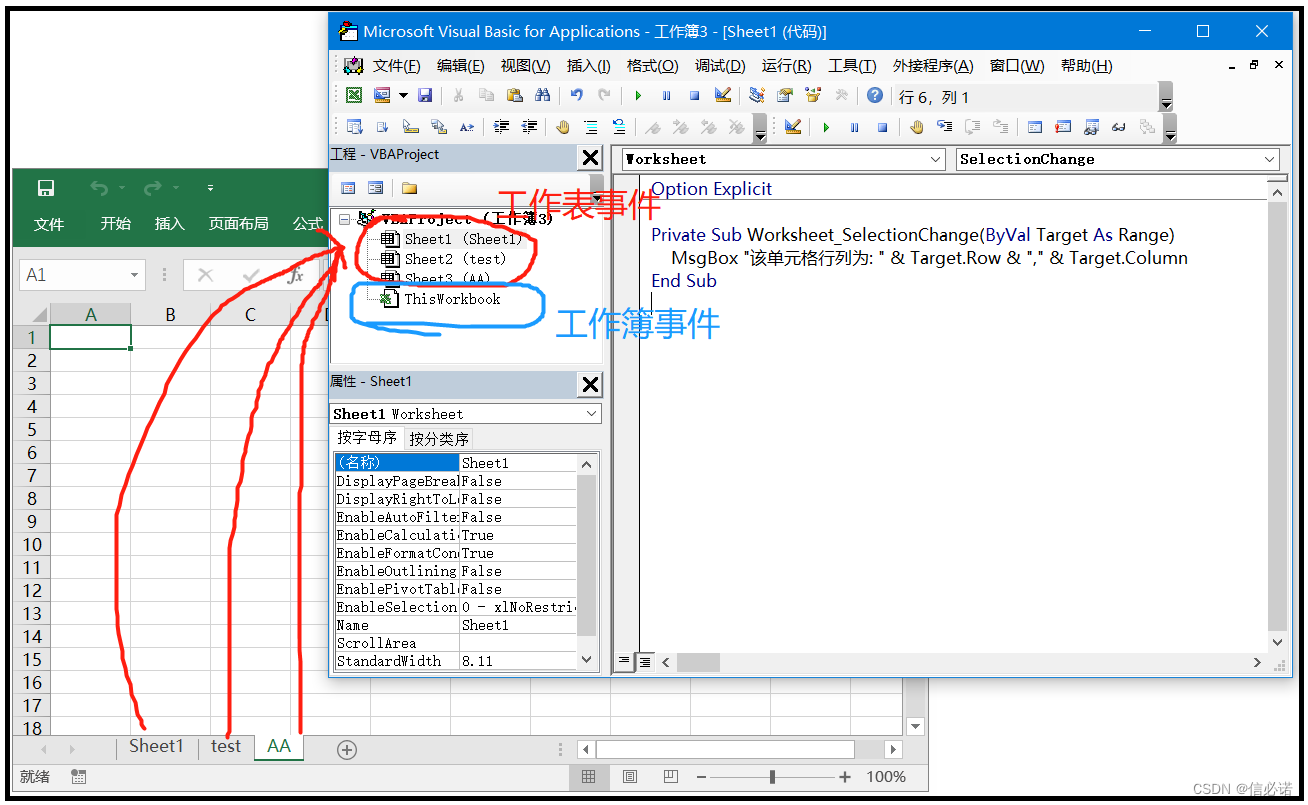This screenshot has width=1308, height=805.
Task: Toggle bookmark flag in Edit toolbar
Action: tap(653, 127)
